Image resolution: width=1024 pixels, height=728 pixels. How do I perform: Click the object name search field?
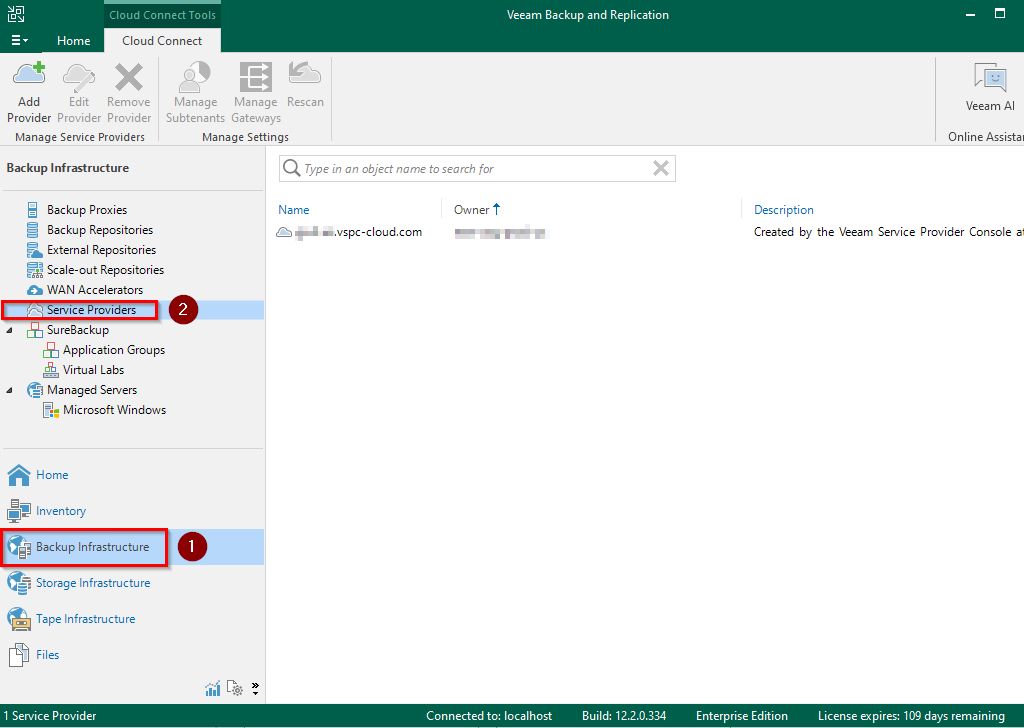477,168
